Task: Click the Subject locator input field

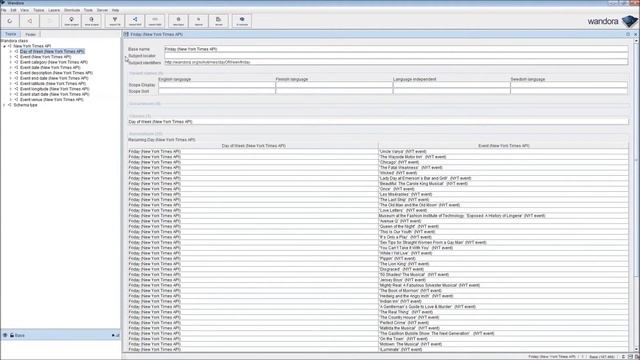Action: 396,56
